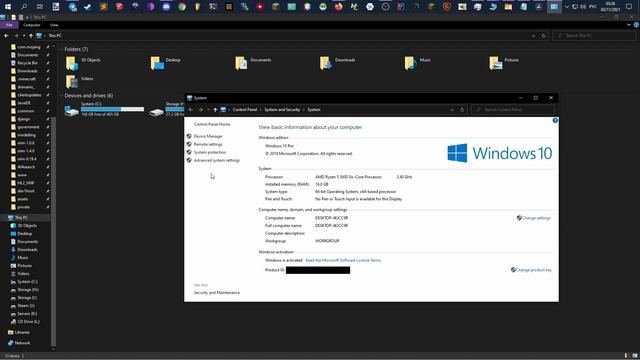Go to Control Panel Home
640x360 pixels.
click(x=212, y=124)
